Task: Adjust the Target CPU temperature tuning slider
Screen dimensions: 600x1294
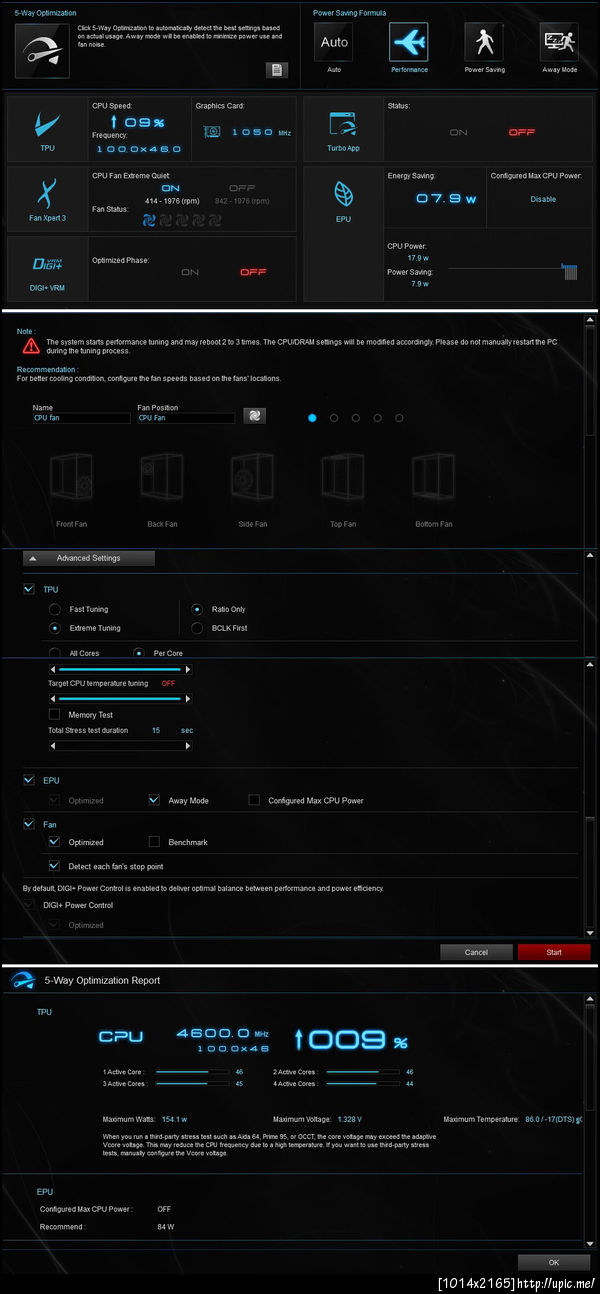Action: point(120,699)
